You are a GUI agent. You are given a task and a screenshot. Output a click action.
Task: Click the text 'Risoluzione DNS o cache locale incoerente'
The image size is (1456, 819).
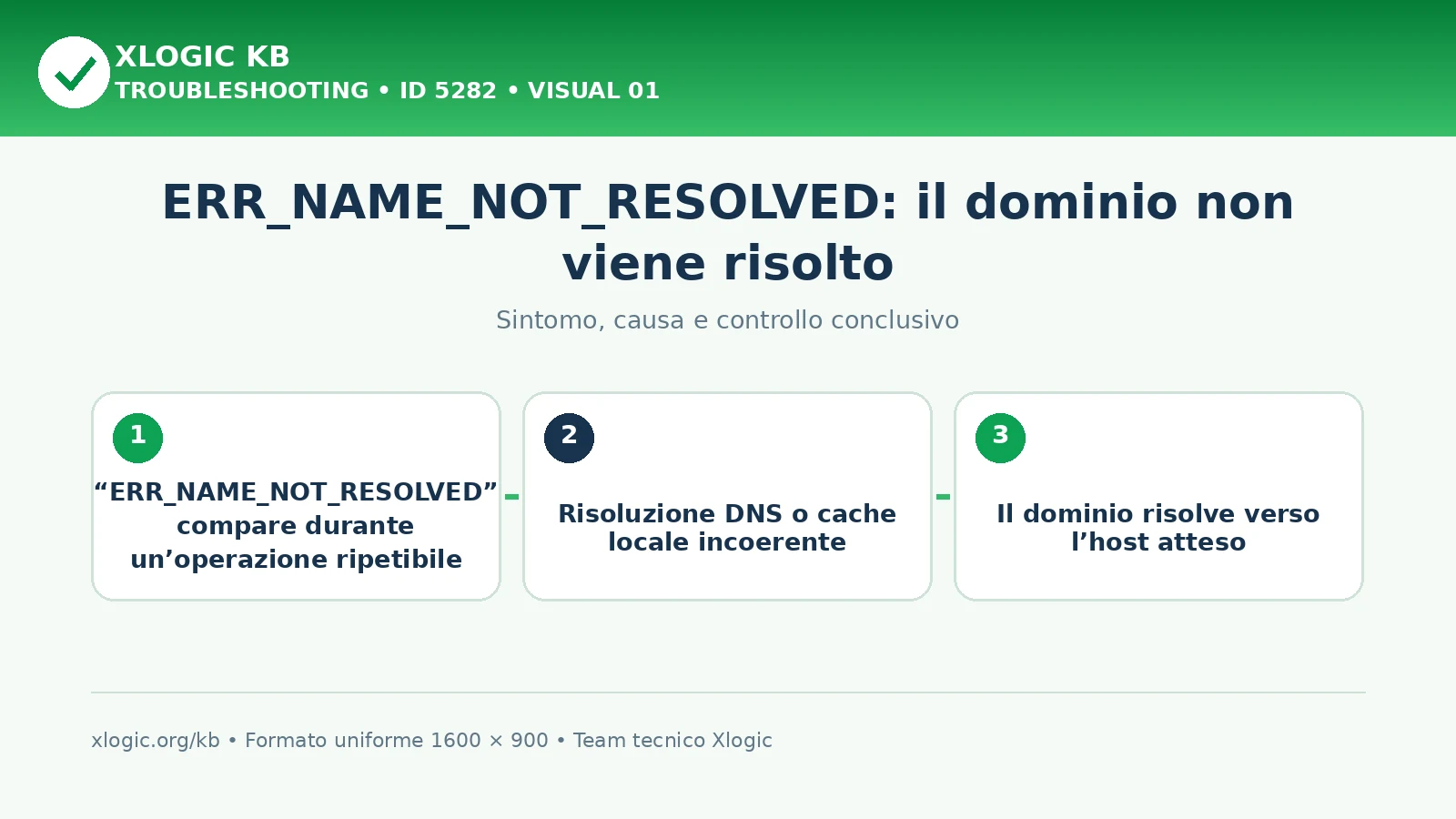click(727, 528)
